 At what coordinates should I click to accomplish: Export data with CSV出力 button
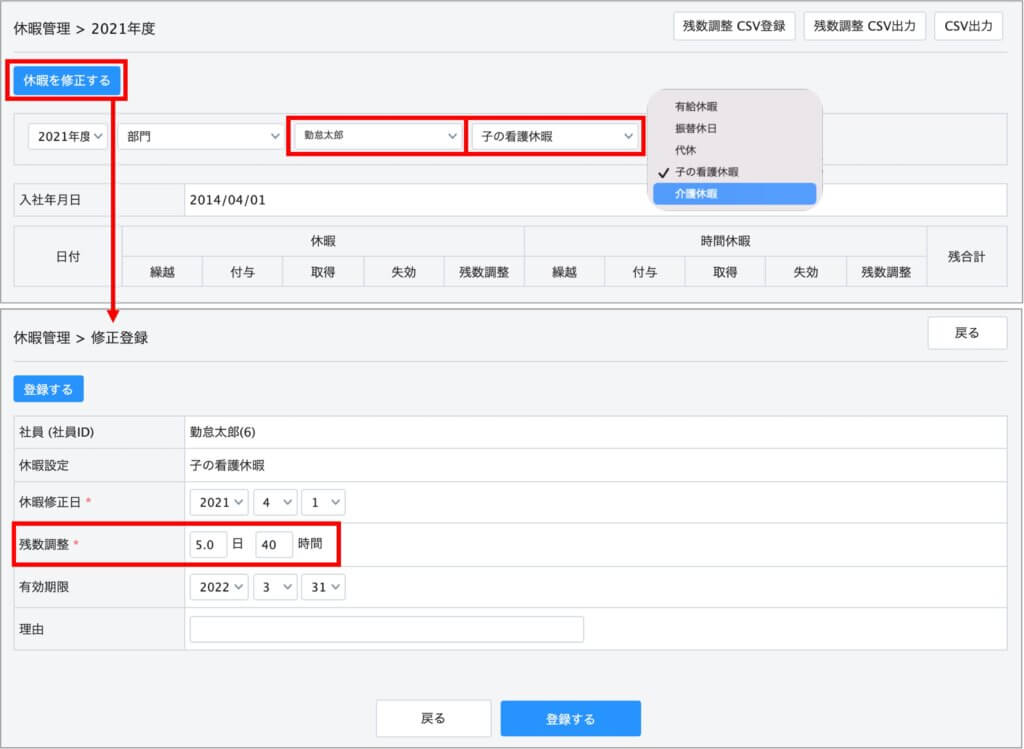[x=968, y=27]
